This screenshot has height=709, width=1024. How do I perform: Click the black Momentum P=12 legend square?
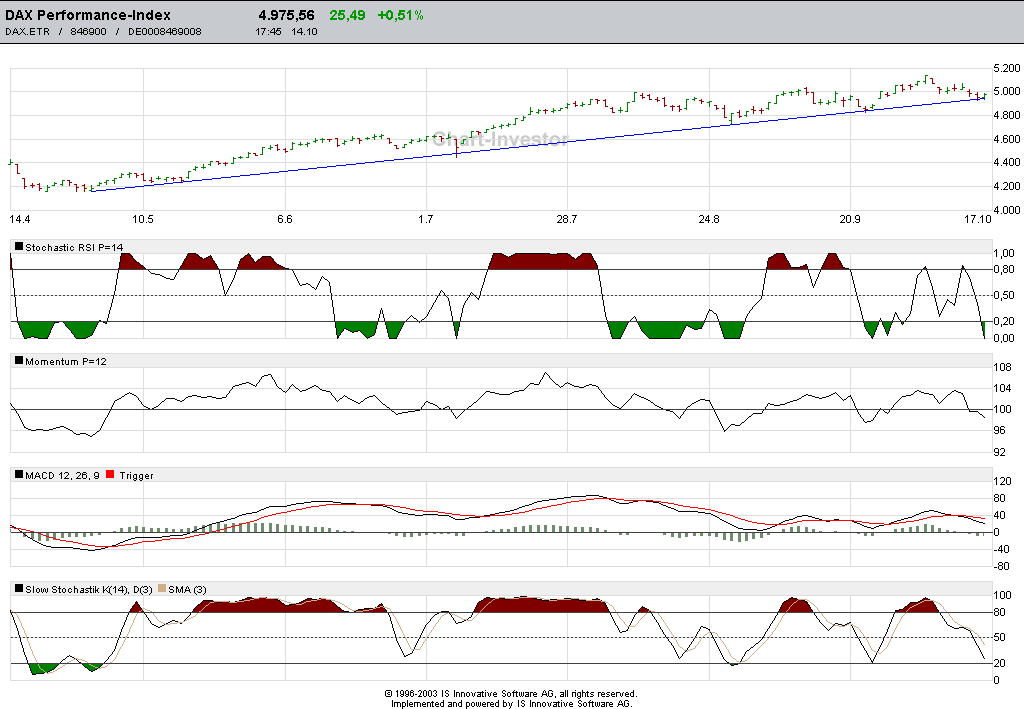19,360
